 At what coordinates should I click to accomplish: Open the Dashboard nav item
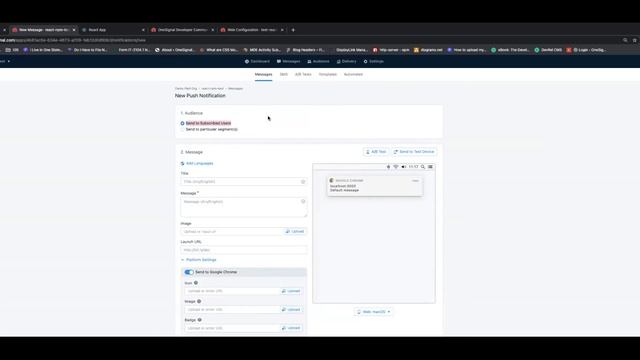pyautogui.click(x=257, y=61)
